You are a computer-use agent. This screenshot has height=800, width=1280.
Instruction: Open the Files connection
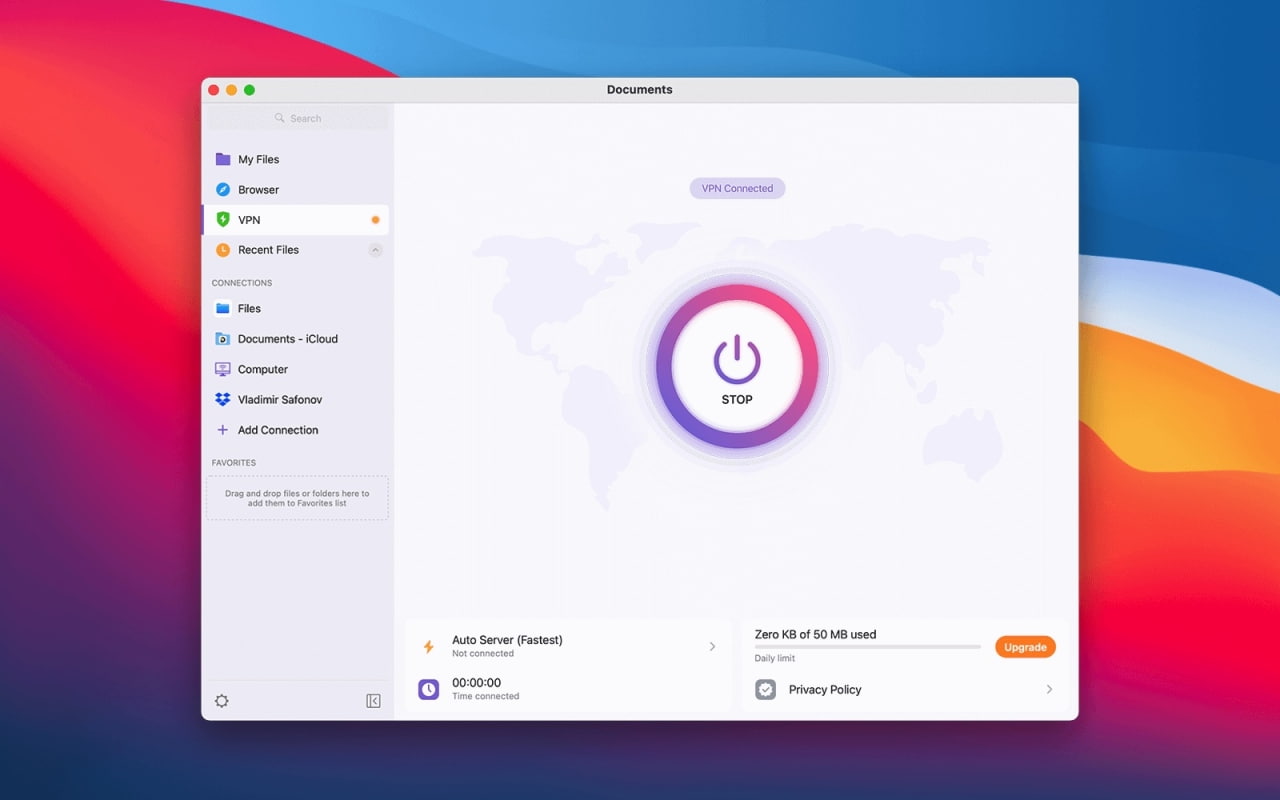pyautogui.click(x=296, y=309)
